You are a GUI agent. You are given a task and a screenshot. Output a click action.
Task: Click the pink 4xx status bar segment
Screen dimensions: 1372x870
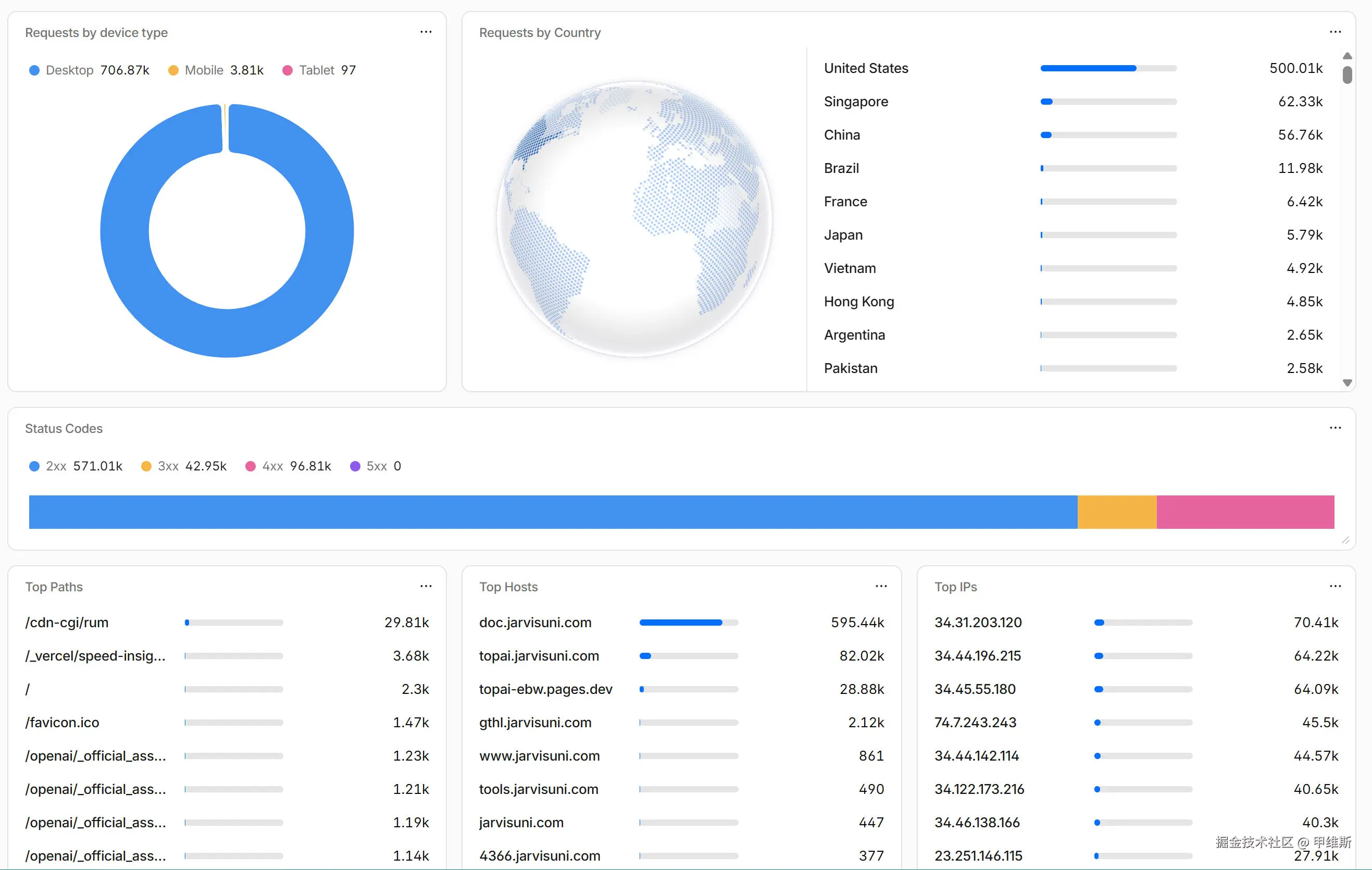pyautogui.click(x=1245, y=512)
